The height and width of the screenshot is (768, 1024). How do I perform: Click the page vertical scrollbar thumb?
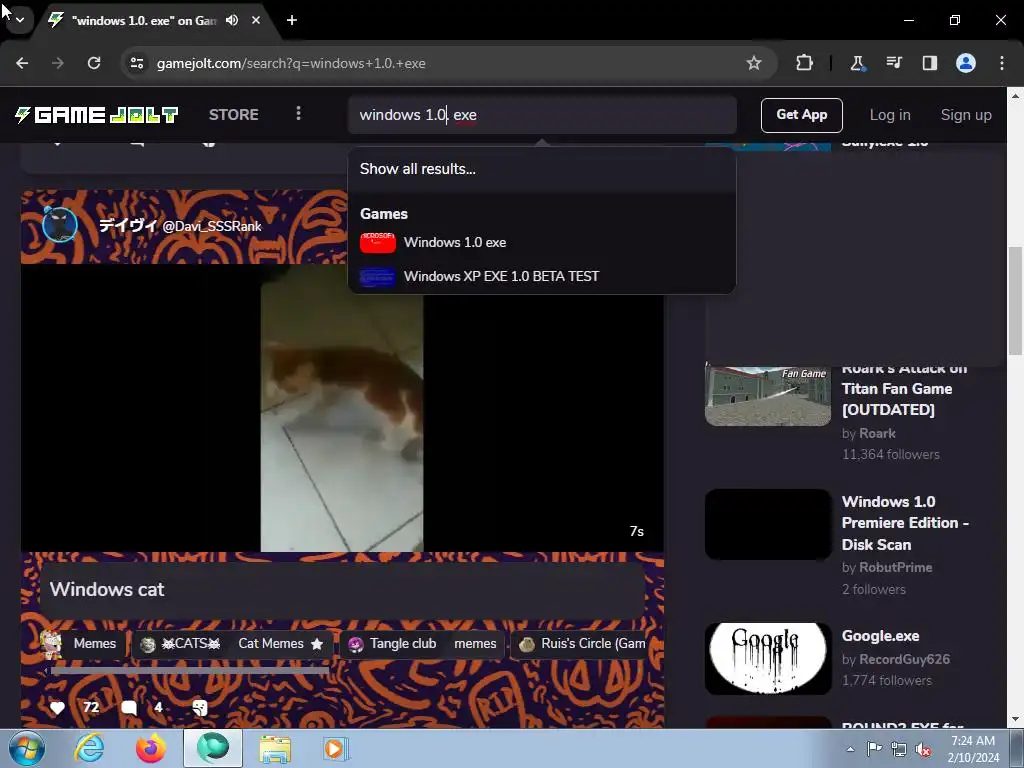click(x=1015, y=300)
